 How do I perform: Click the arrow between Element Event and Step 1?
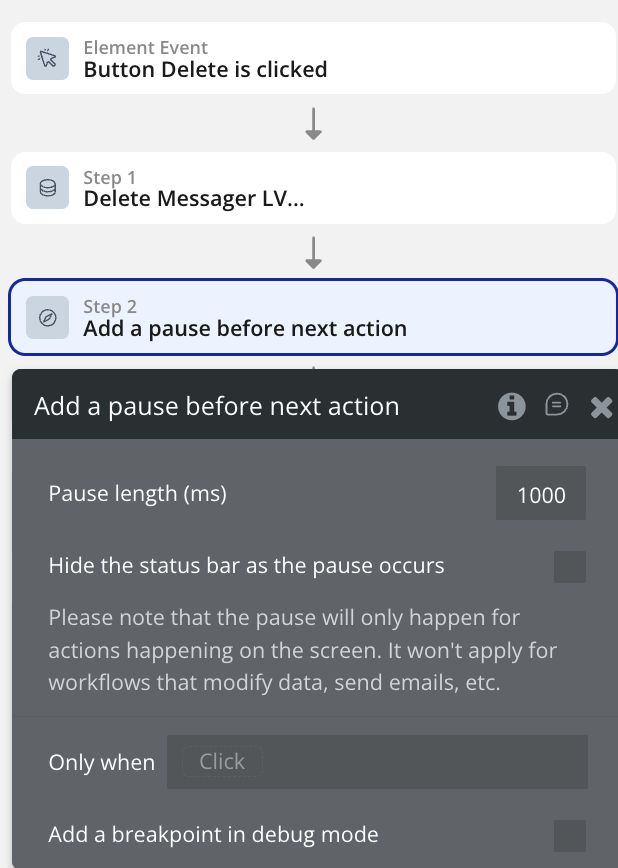(x=313, y=123)
